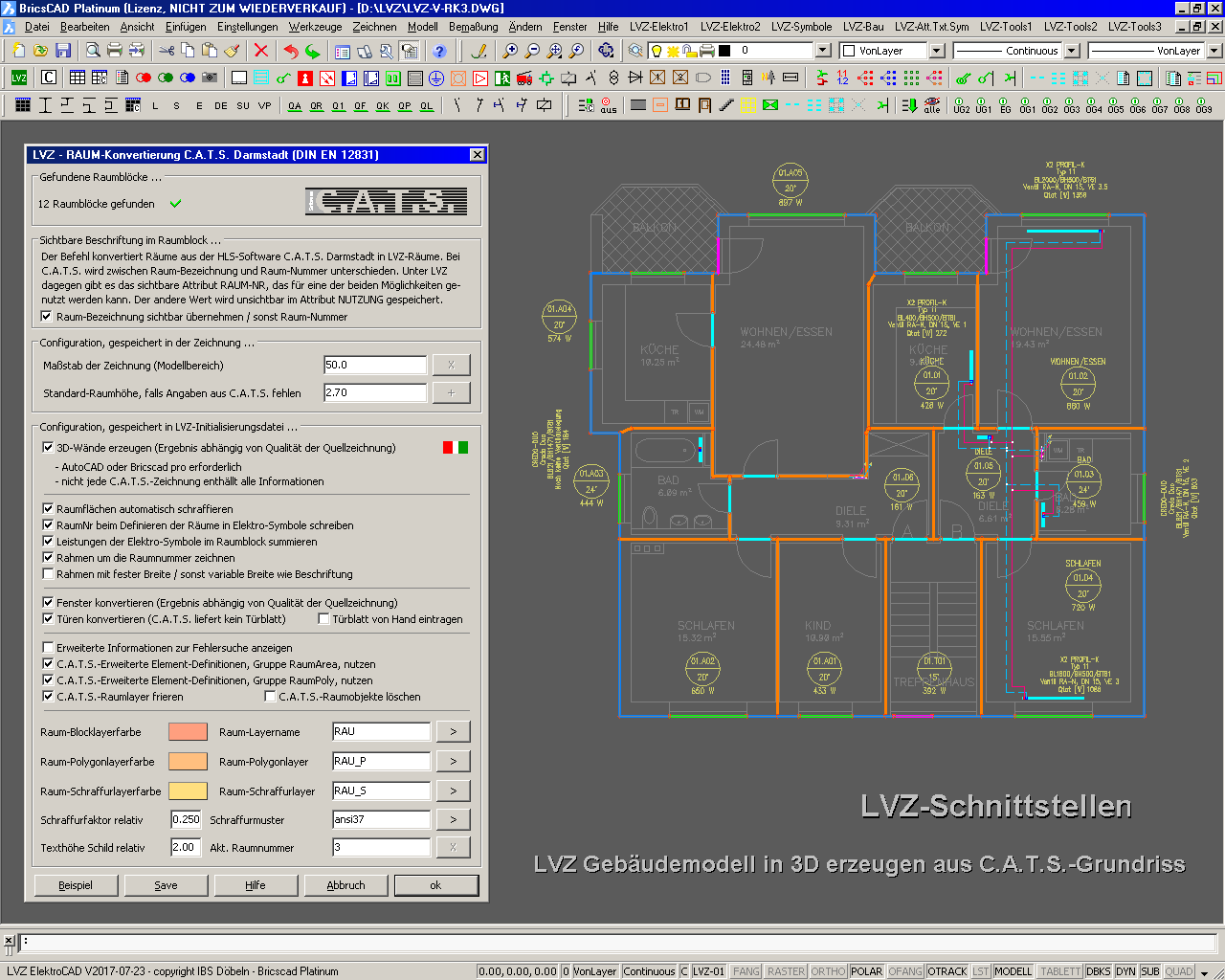Click the Hilfe button in dialog
This screenshot has height=980, width=1225.
256,885
